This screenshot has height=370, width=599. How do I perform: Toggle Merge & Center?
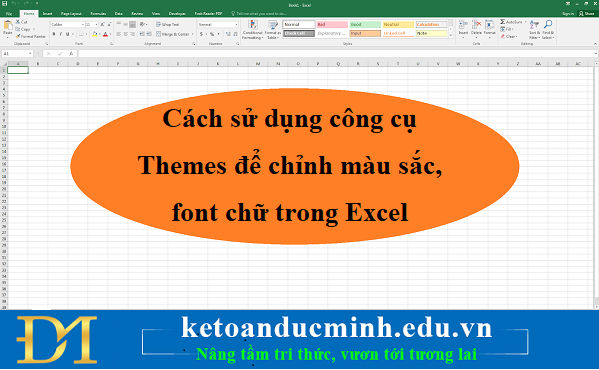(x=173, y=34)
